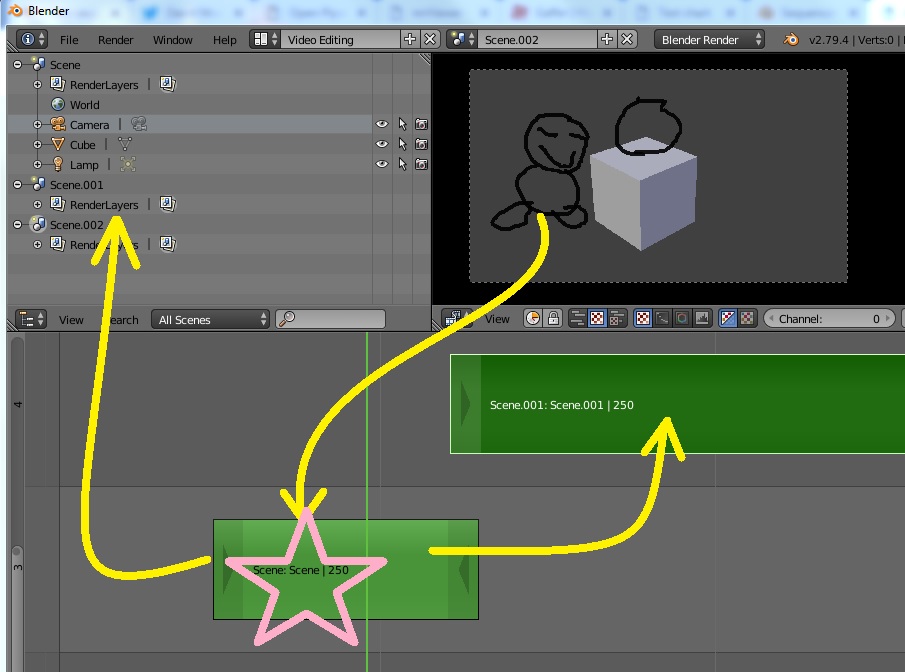Collapse the Scene.001 tree node

[17, 185]
